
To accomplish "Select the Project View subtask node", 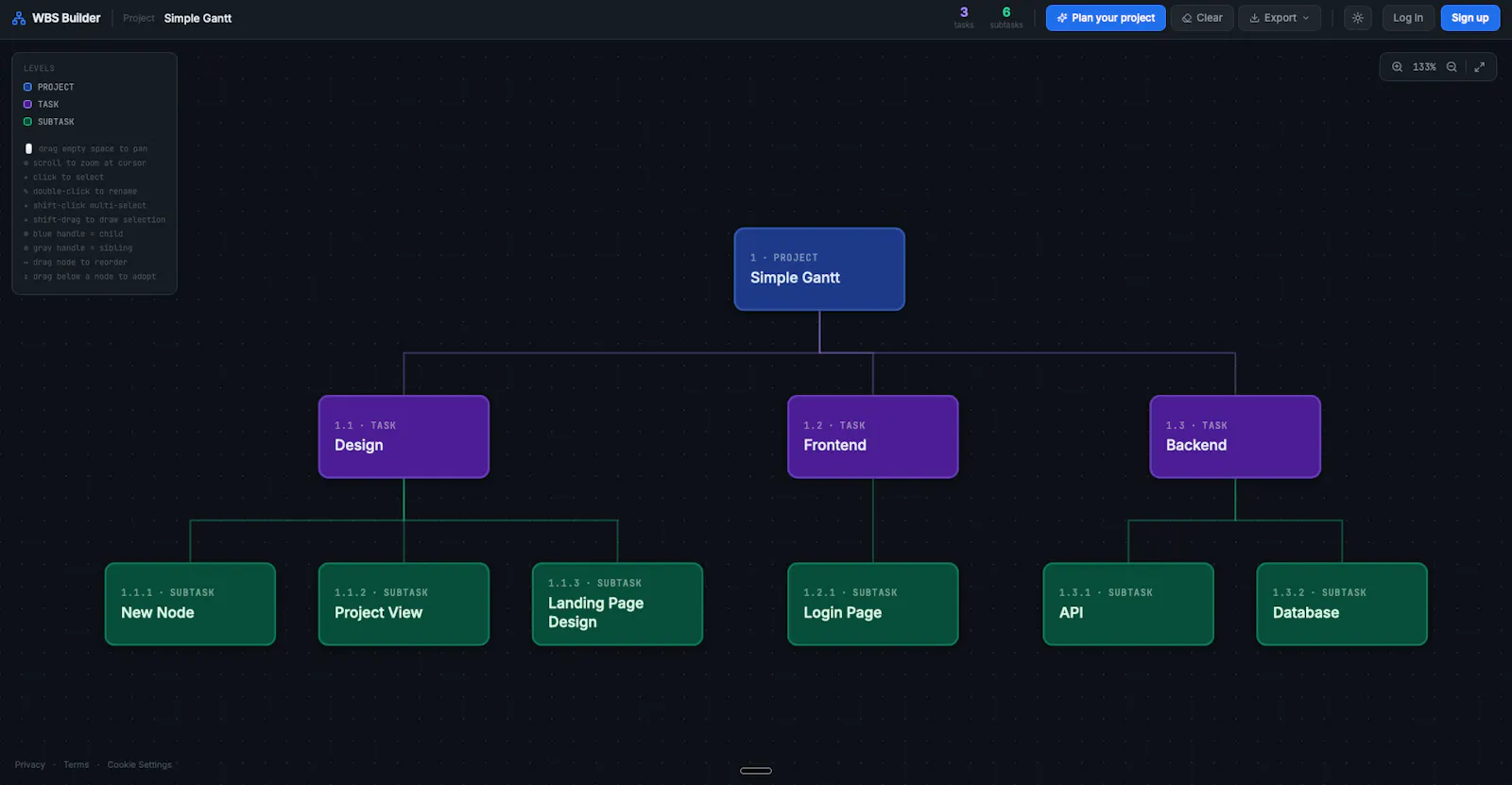I will pos(404,605).
